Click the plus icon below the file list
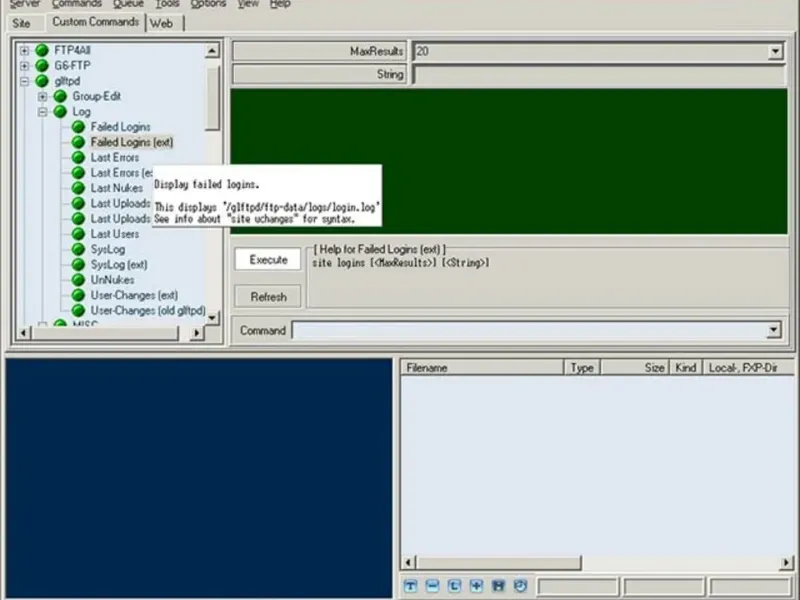The height and width of the screenshot is (600, 800). pos(476,586)
